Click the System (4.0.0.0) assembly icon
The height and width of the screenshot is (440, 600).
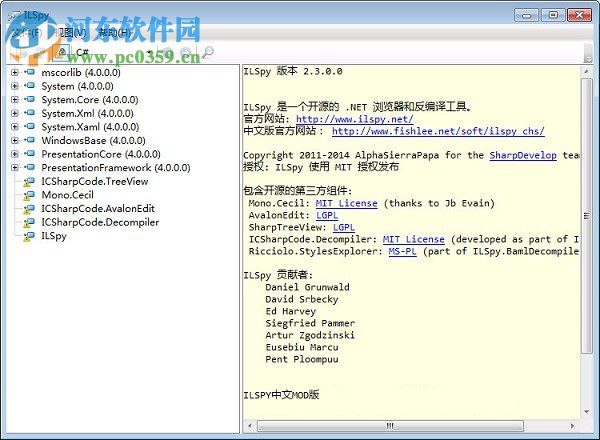(x=29, y=86)
